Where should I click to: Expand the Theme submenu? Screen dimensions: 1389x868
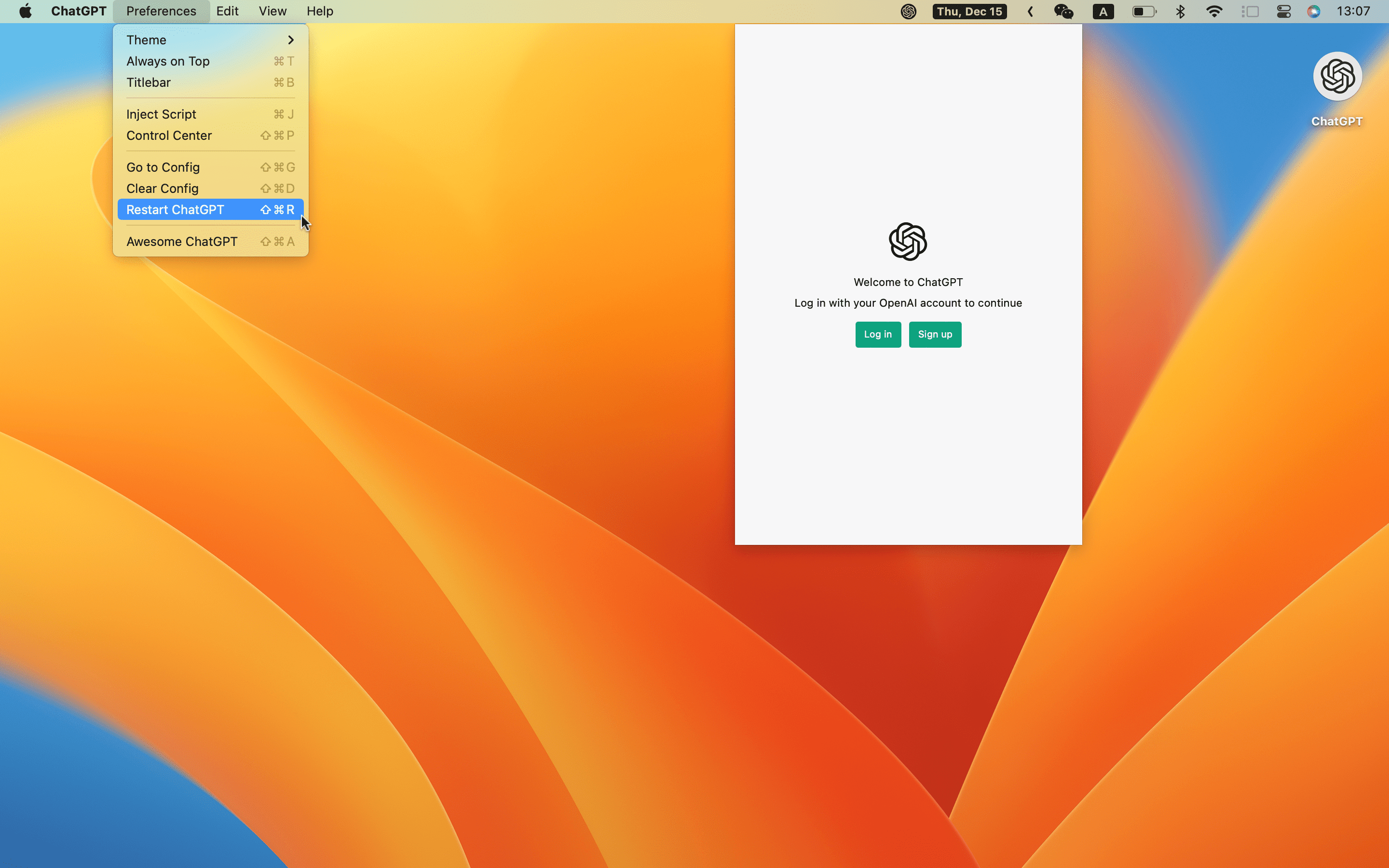pos(211,40)
